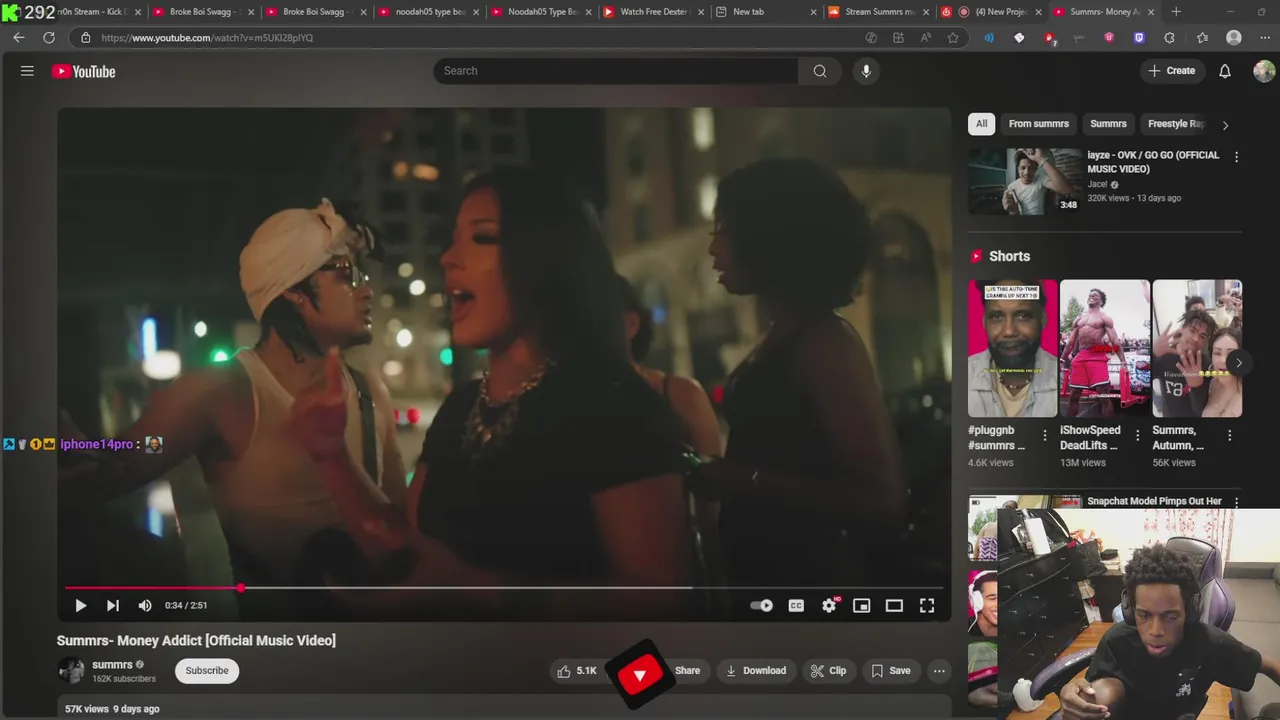Image resolution: width=1280 pixels, height=720 pixels.
Task: Click the browser address bar URL
Action: point(207,38)
